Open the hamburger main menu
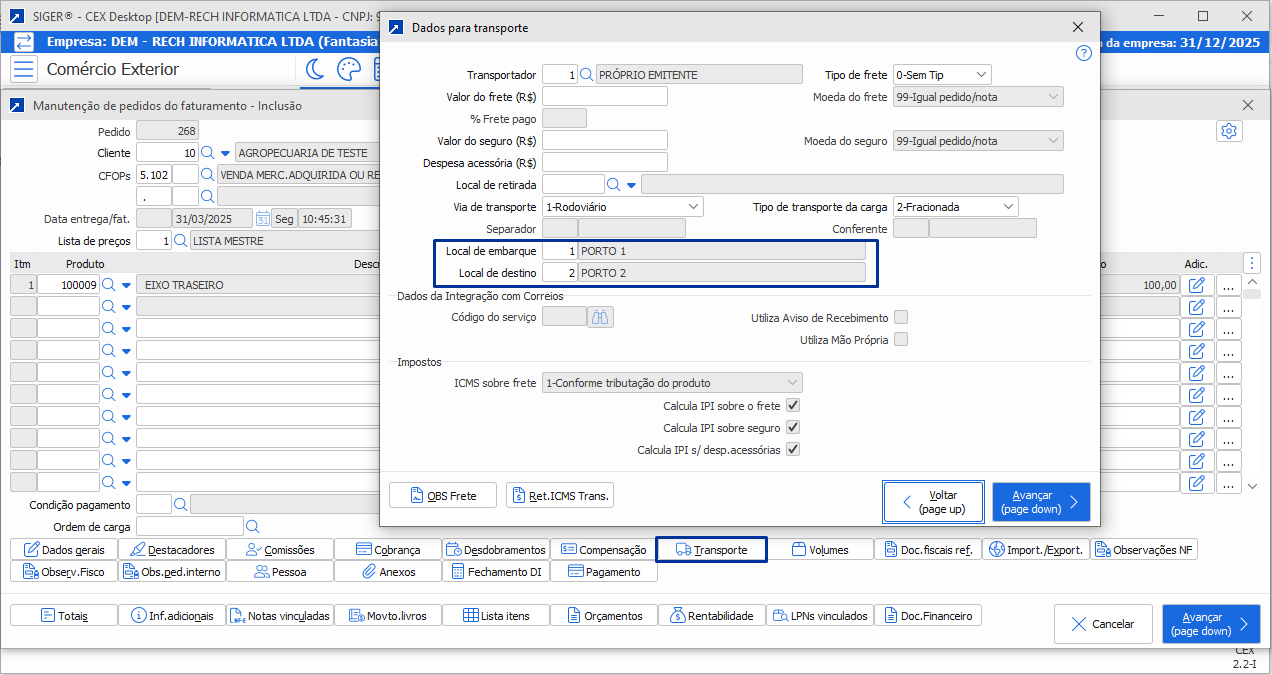Screen dimensions: 1272x675 (25, 69)
